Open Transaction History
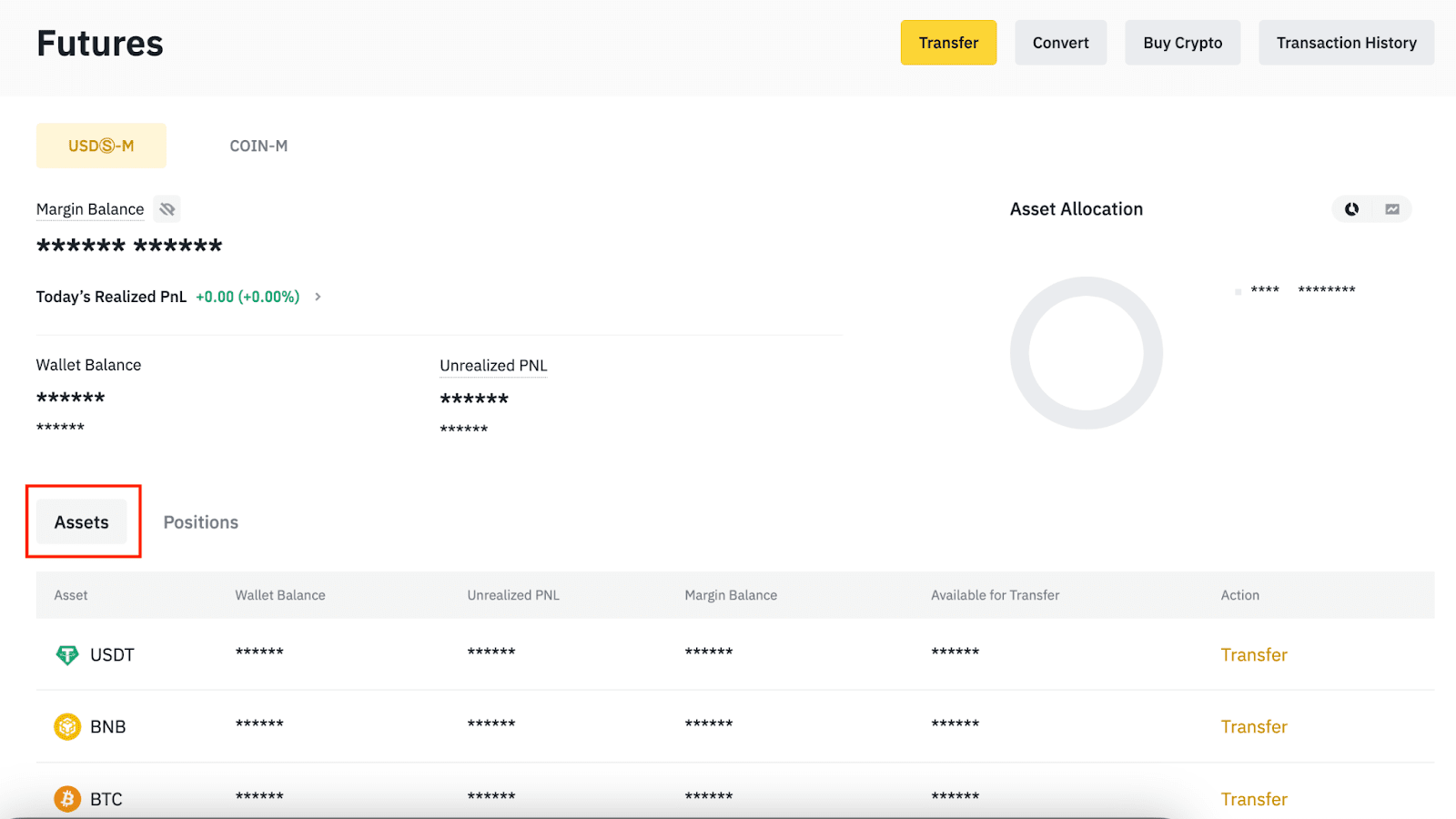1456x819 pixels. pos(1346,43)
